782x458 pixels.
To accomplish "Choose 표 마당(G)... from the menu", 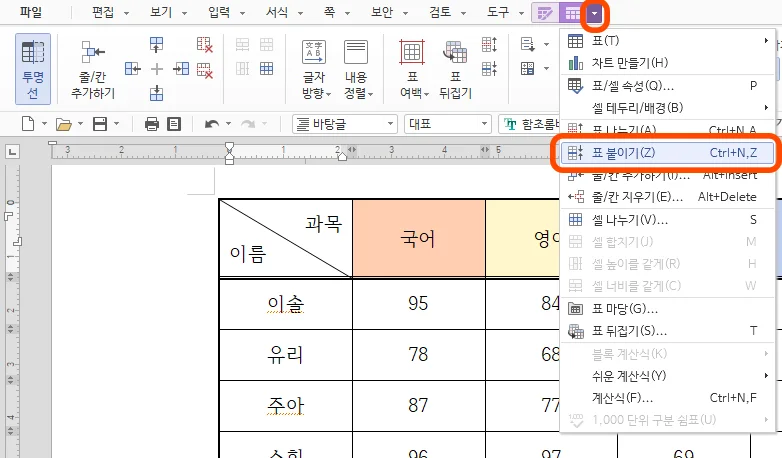I will tap(668, 309).
